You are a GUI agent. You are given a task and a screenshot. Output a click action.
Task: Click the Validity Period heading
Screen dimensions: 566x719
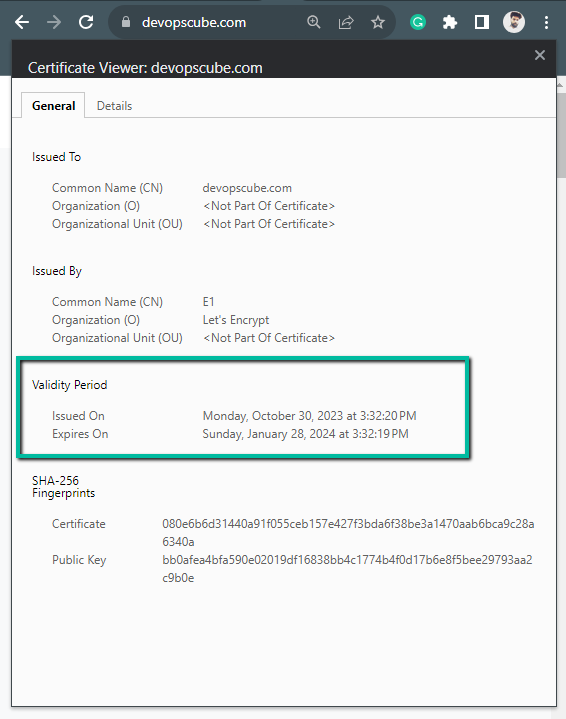tap(69, 385)
